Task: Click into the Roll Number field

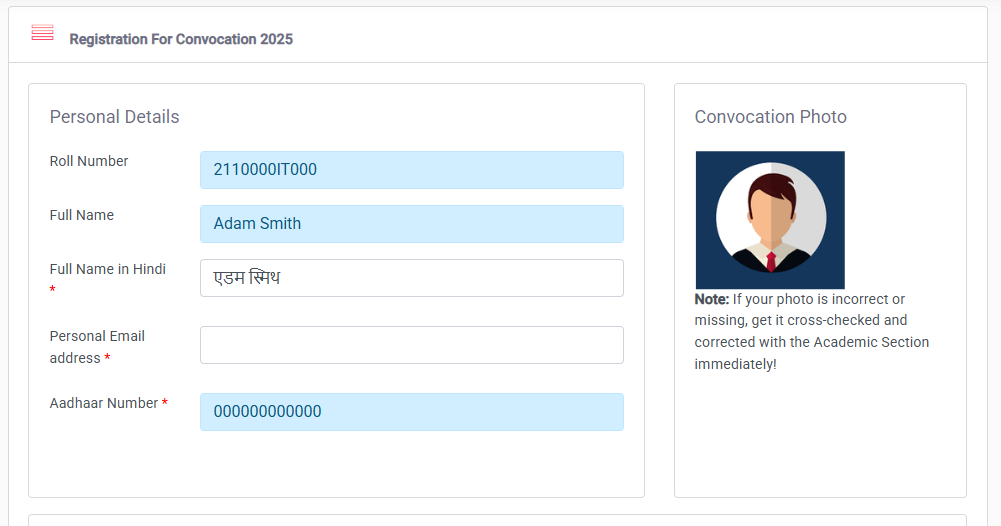Action: pyautogui.click(x=411, y=170)
